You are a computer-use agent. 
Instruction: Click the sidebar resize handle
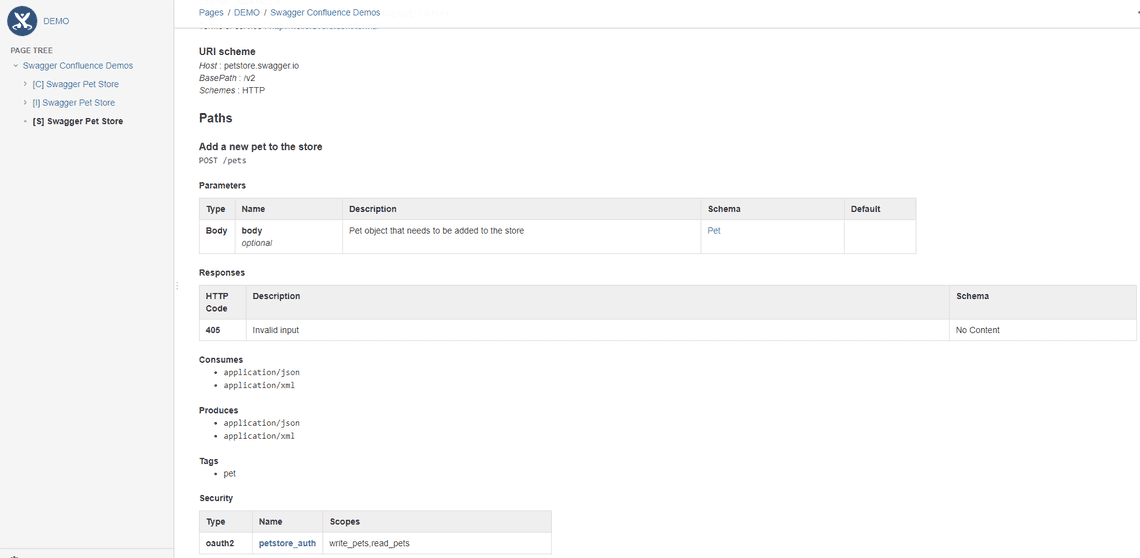[x=176, y=286]
